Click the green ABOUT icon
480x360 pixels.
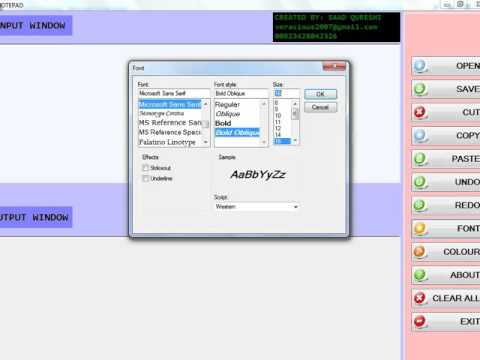pyautogui.click(x=420, y=275)
